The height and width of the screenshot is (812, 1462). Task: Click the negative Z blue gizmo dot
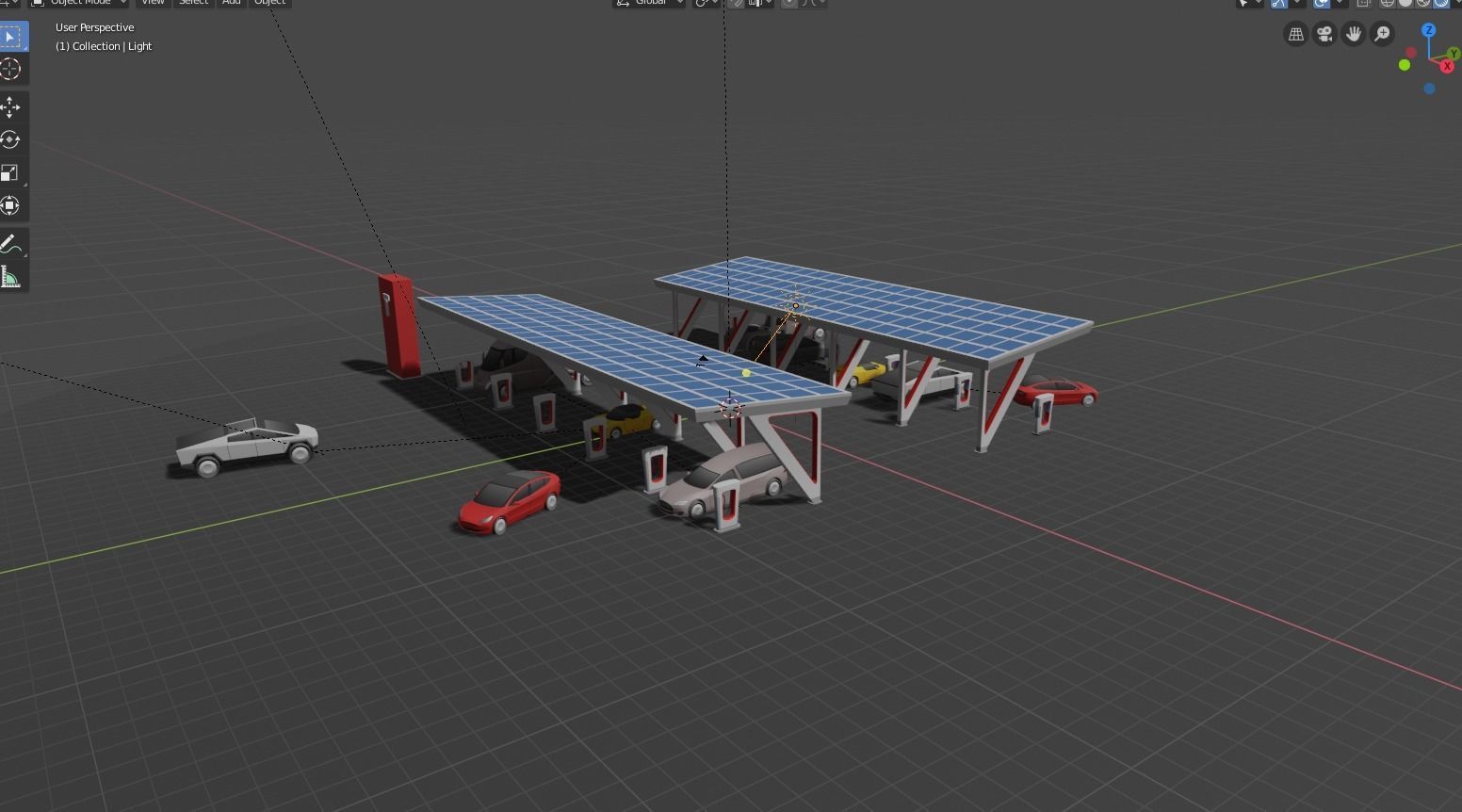click(x=1429, y=89)
